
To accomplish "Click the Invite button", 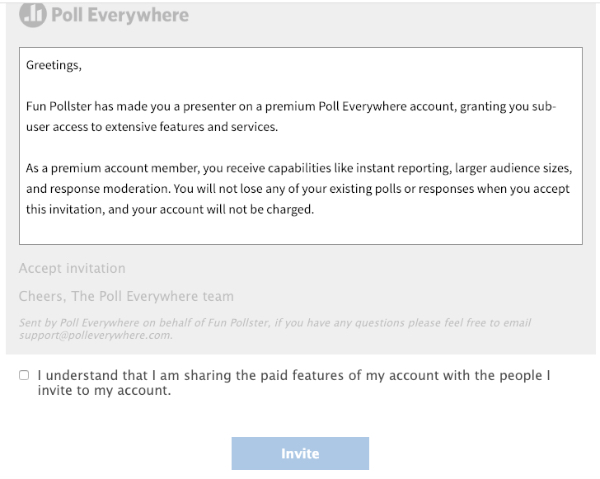I will [300, 453].
